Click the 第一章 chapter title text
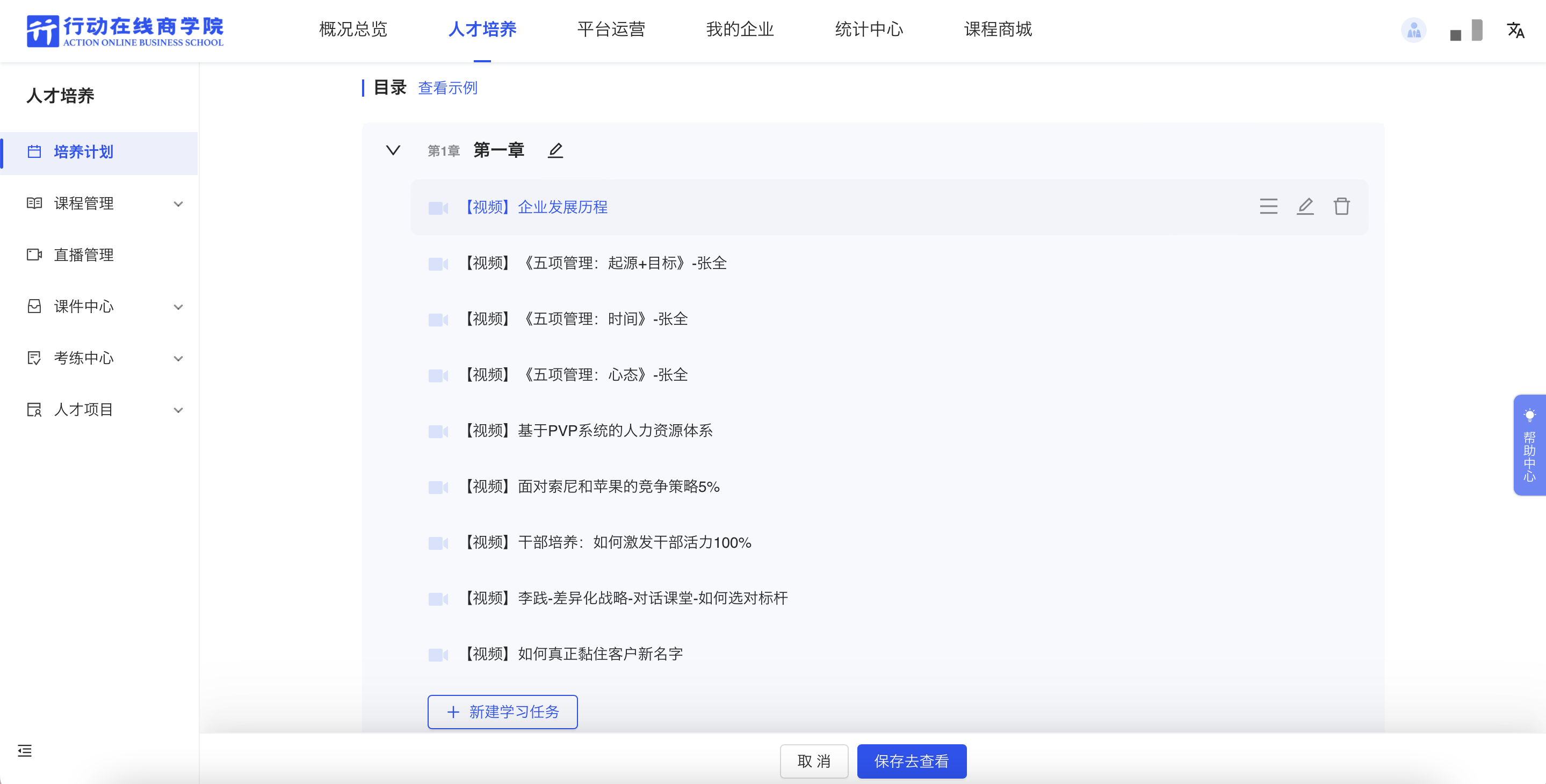 click(499, 150)
